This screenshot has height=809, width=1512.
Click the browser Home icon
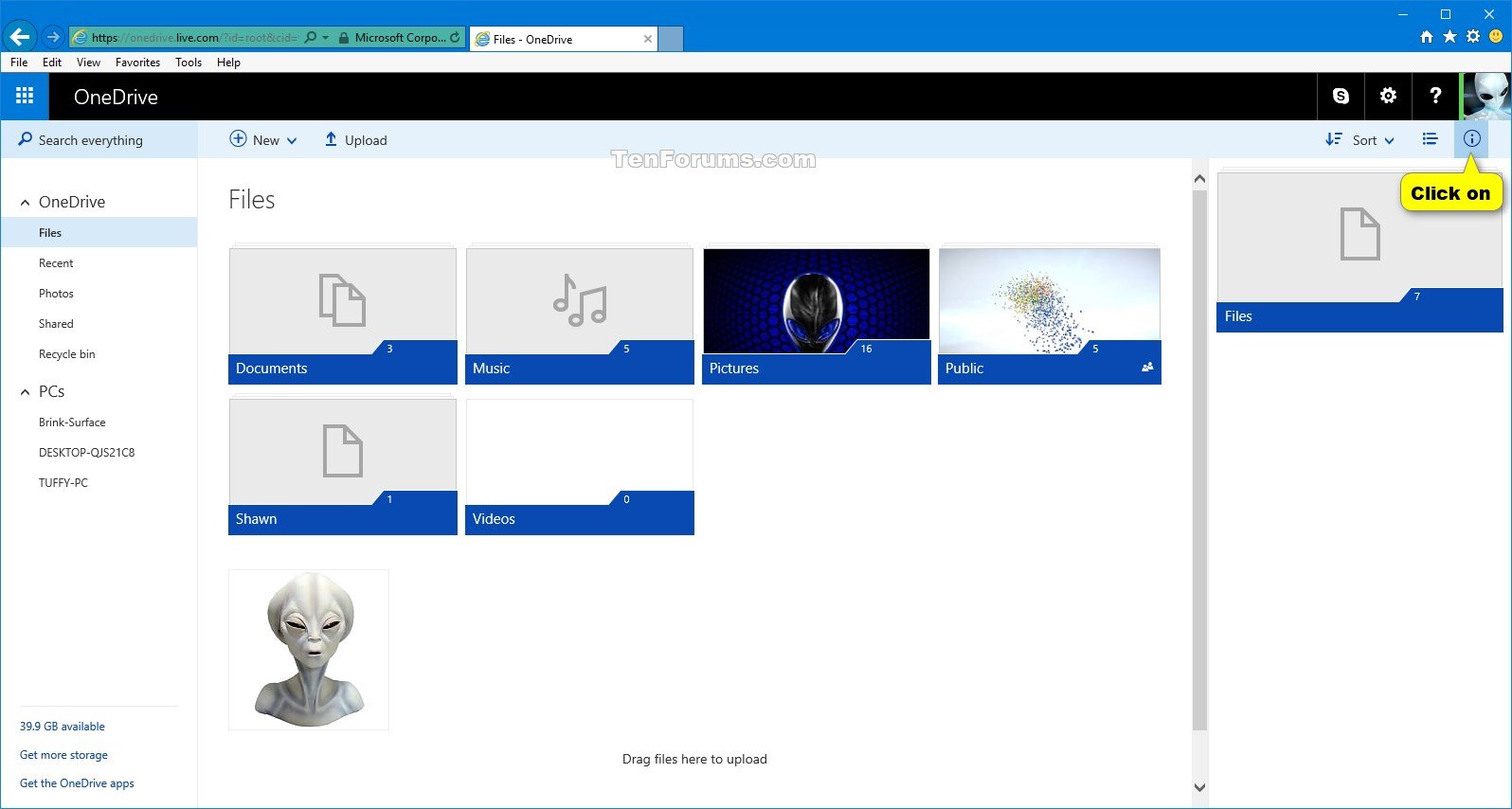[1427, 37]
